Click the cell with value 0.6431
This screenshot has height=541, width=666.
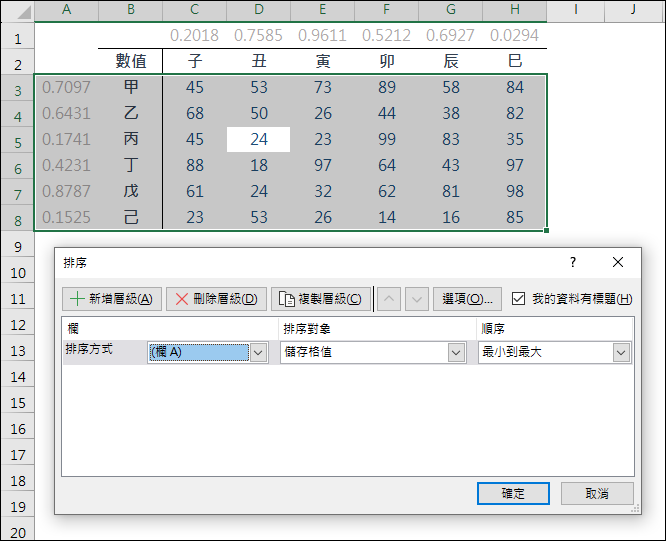(67, 113)
